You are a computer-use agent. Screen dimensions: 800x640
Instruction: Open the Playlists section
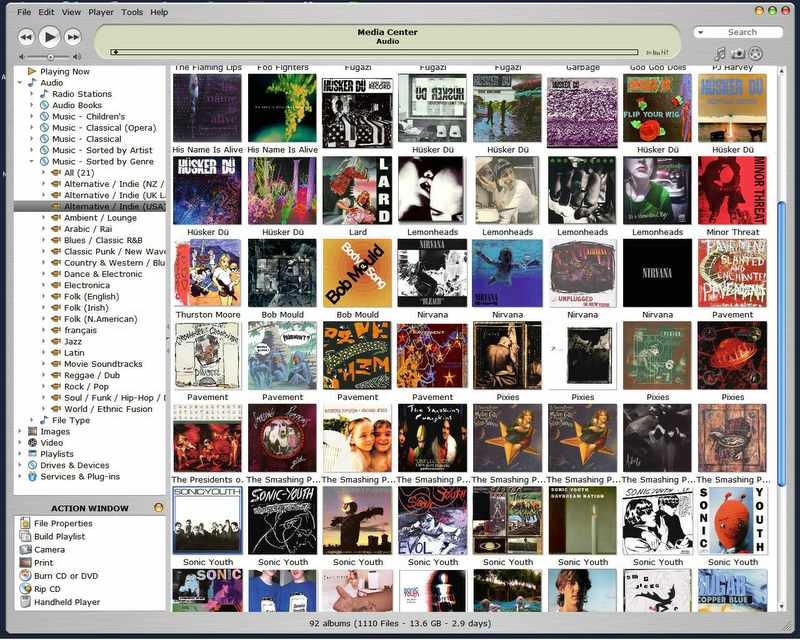(57, 454)
